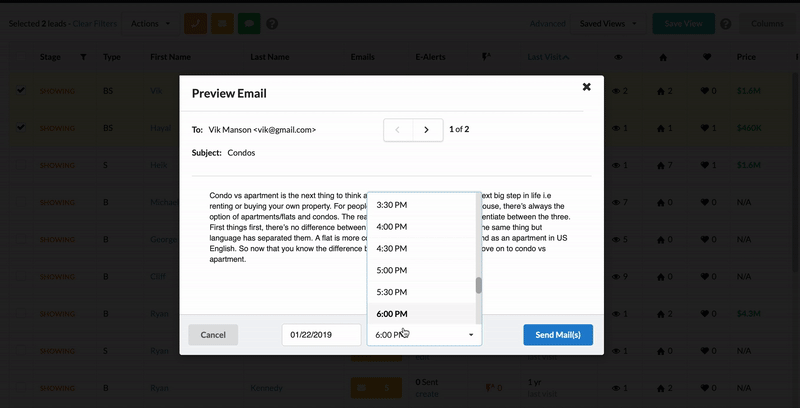Go to the next email preview
The image size is (800, 408).
(x=427, y=129)
